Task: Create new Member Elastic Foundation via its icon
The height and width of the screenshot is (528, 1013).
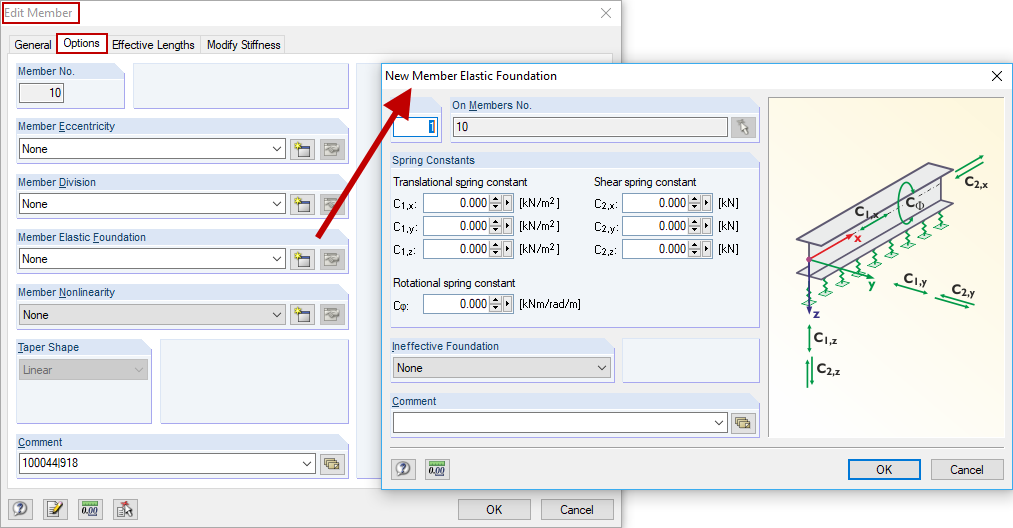Action: (302, 259)
